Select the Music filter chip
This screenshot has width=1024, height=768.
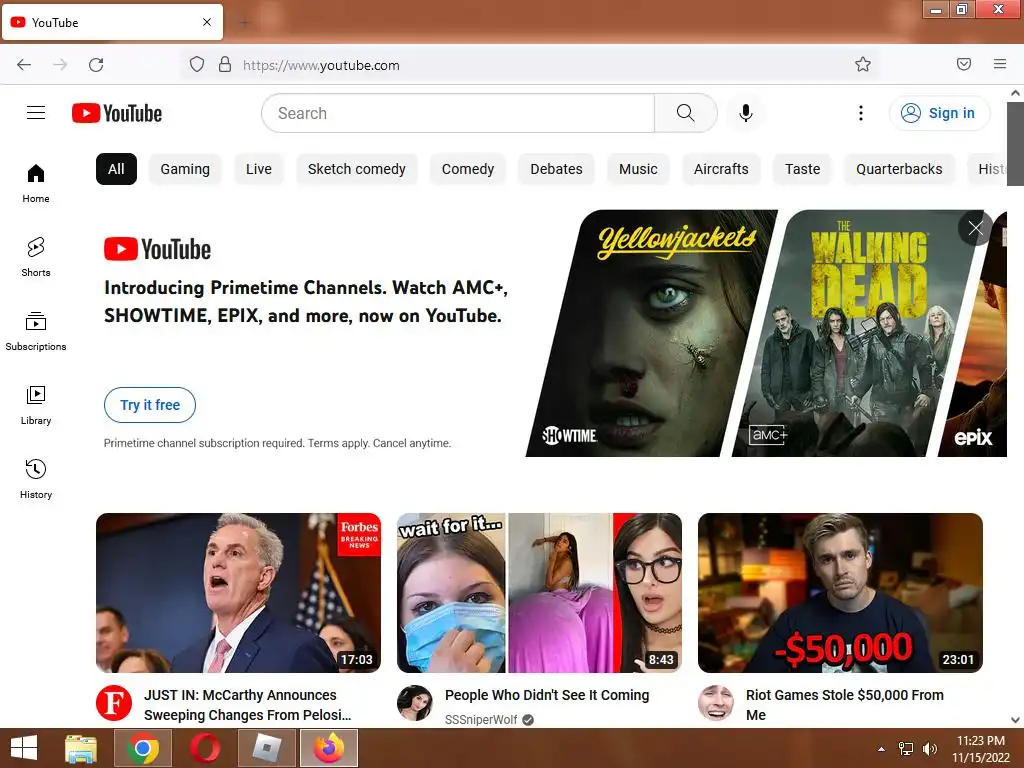638,169
